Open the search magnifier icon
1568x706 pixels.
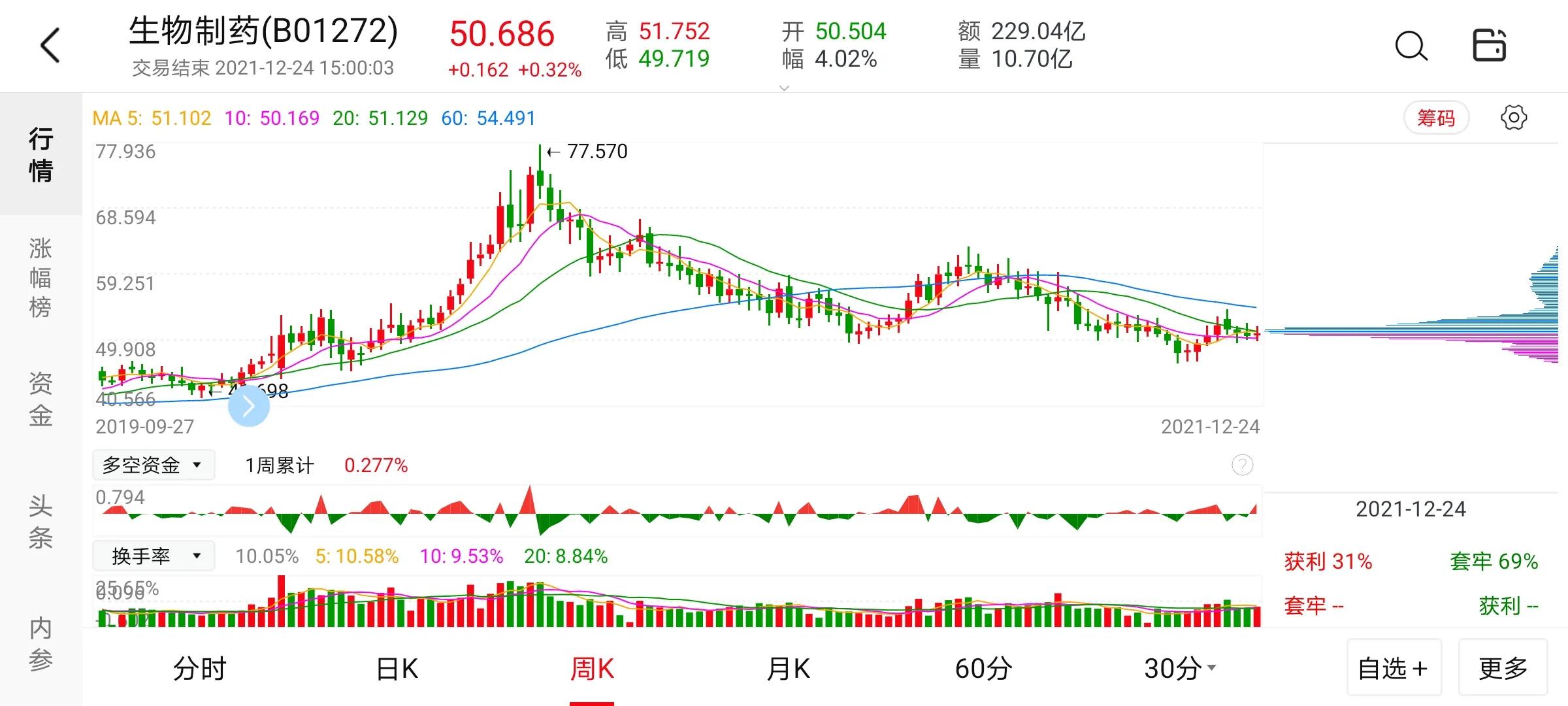pos(1411,46)
